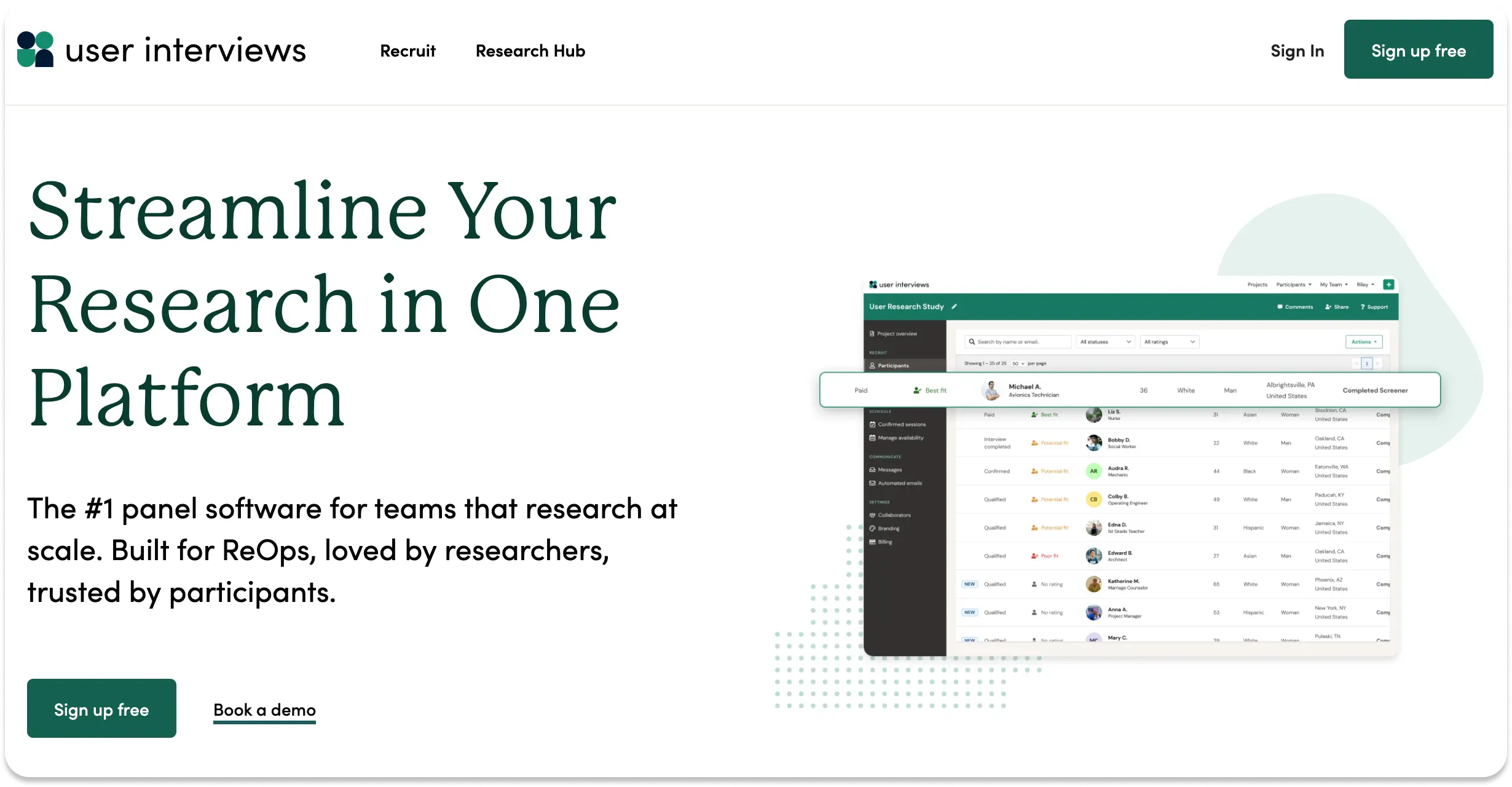The width and height of the screenshot is (1512, 787).
Task: Click the Book a demo link
Action: [264, 710]
